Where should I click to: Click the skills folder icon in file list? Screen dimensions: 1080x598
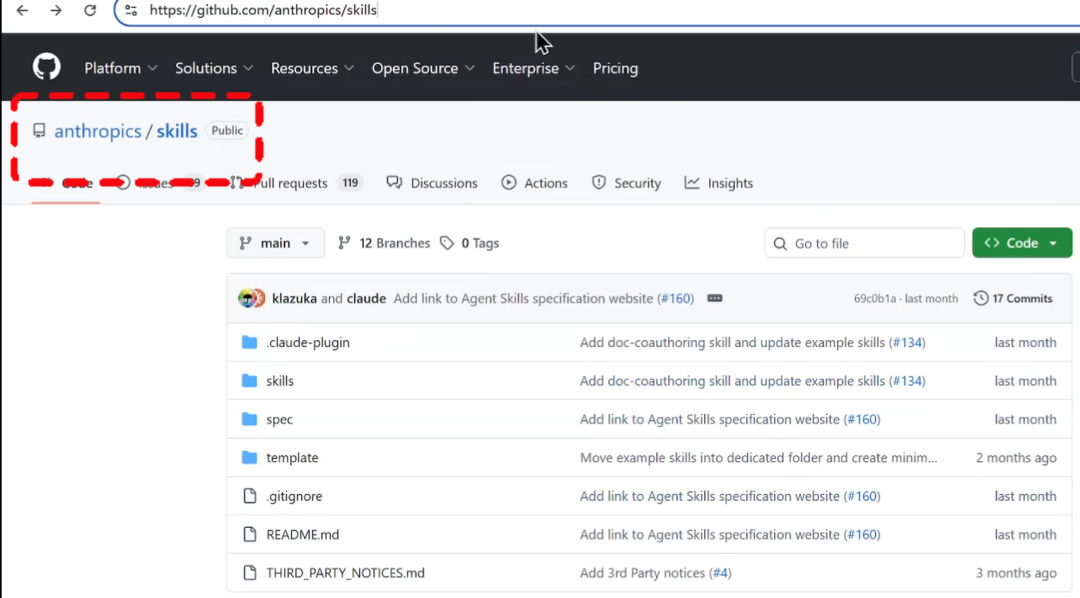pyautogui.click(x=249, y=381)
